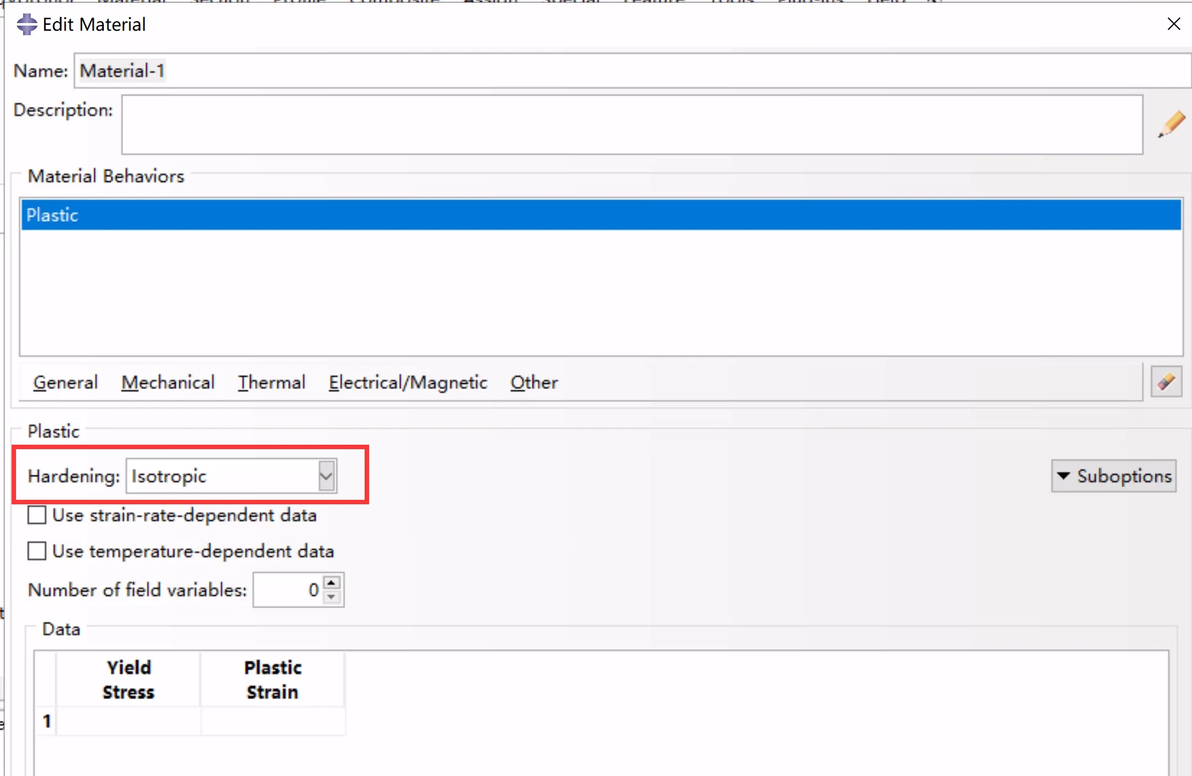Open the Other menu
The height and width of the screenshot is (776, 1192).
[534, 382]
